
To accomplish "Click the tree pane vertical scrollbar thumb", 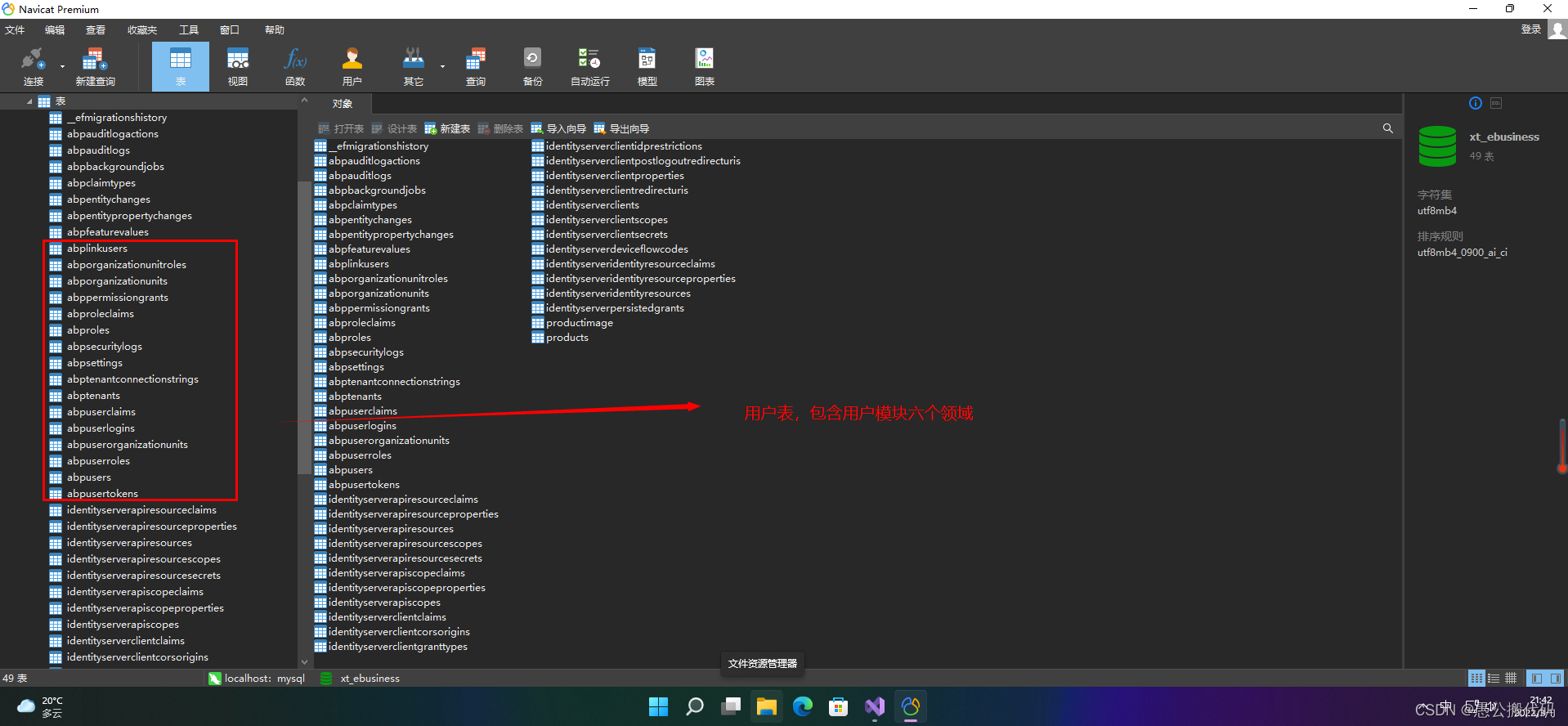I will 303,327.
